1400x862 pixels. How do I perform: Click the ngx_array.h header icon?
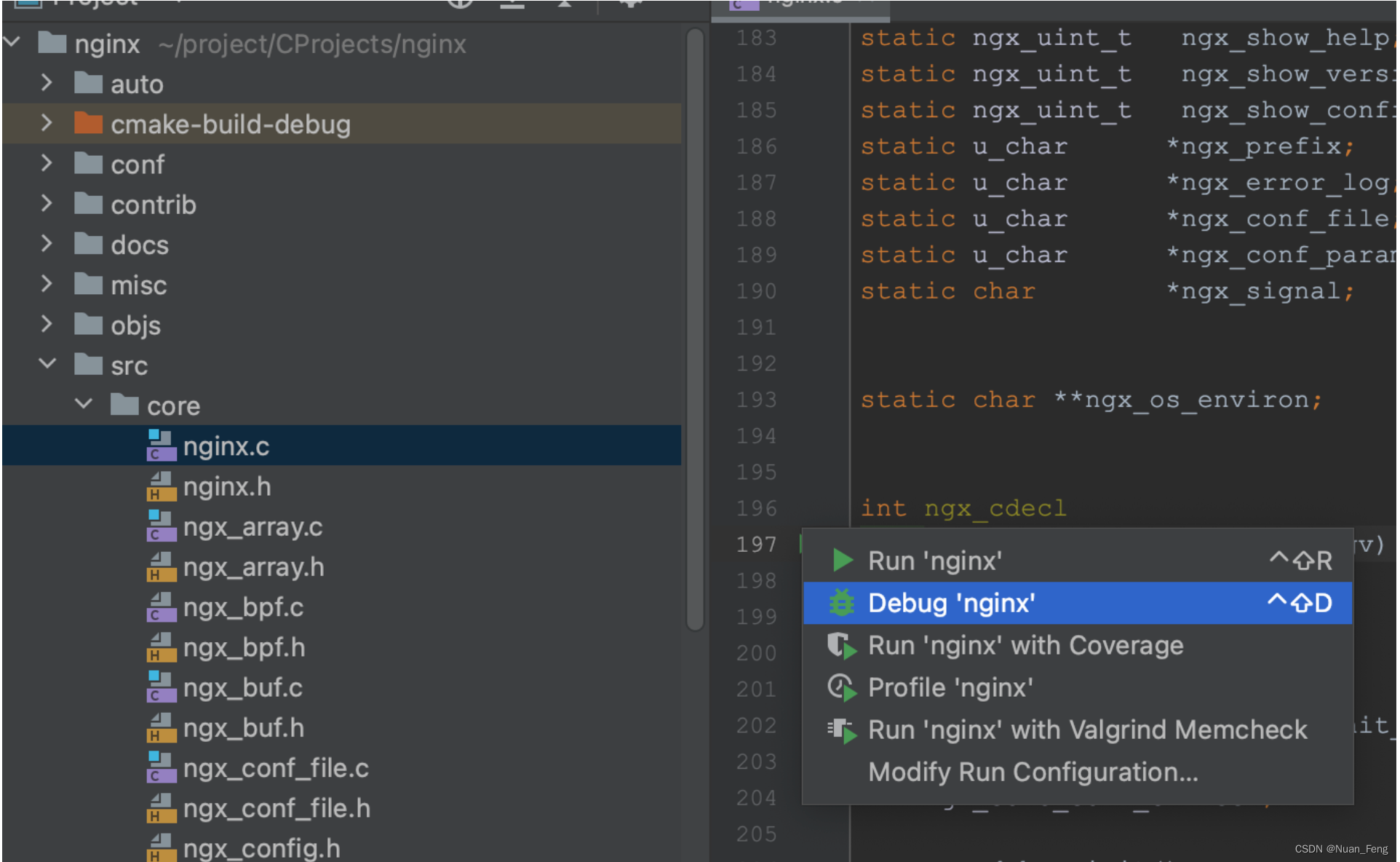coord(161,566)
